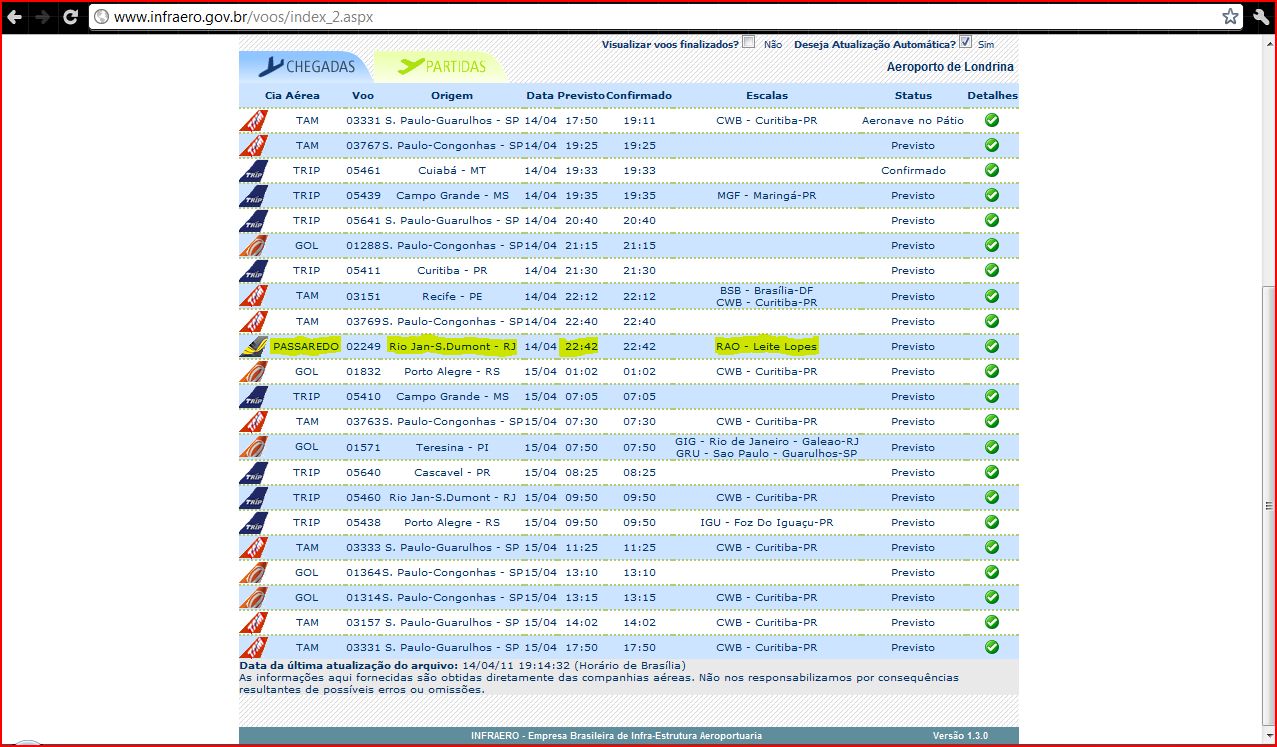Click 'IGU - Foz Do Iguaçu-PR' stopover text
This screenshot has width=1277, height=747.
click(x=767, y=522)
